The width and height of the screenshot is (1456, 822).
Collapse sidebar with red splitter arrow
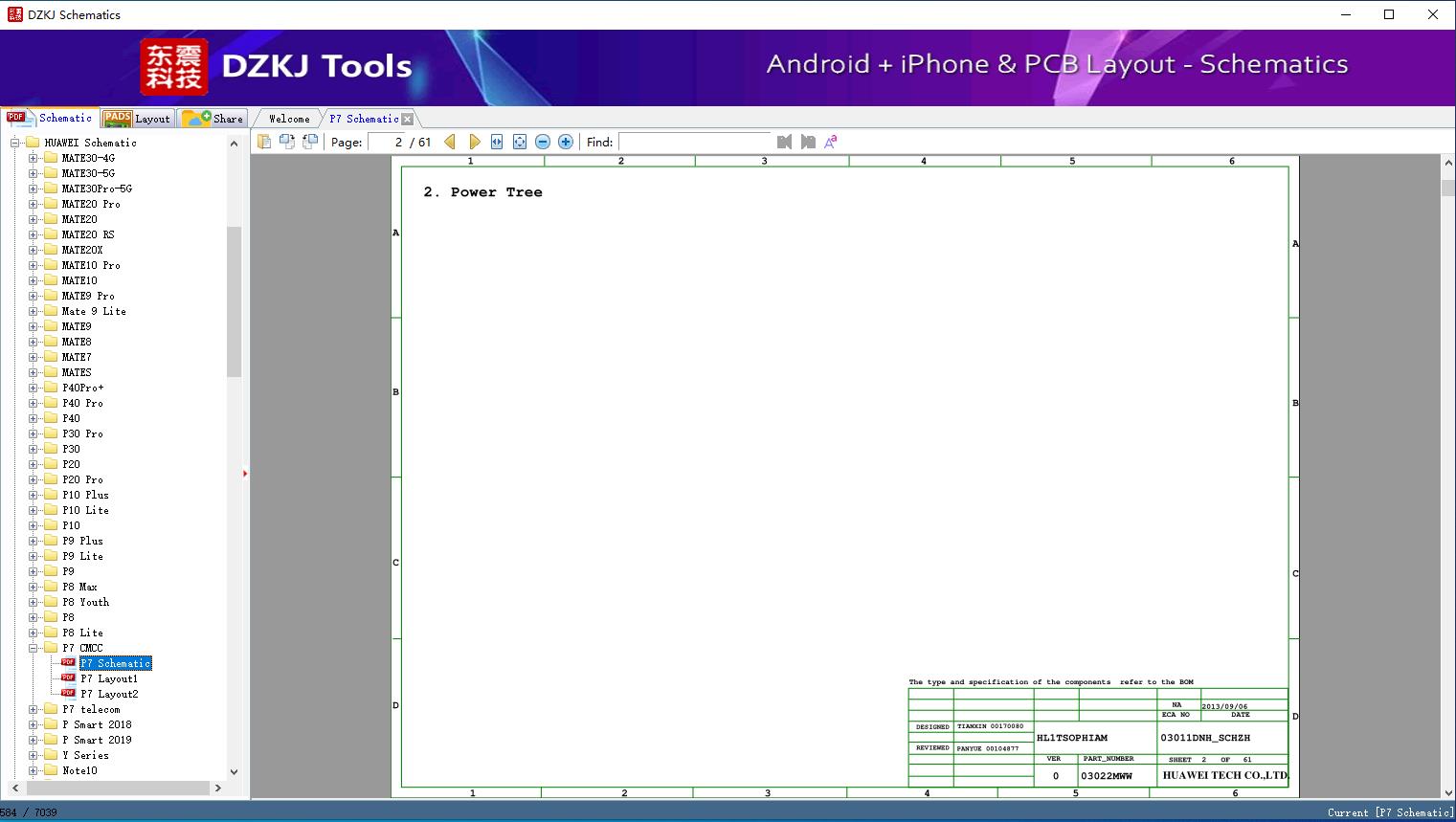245,474
